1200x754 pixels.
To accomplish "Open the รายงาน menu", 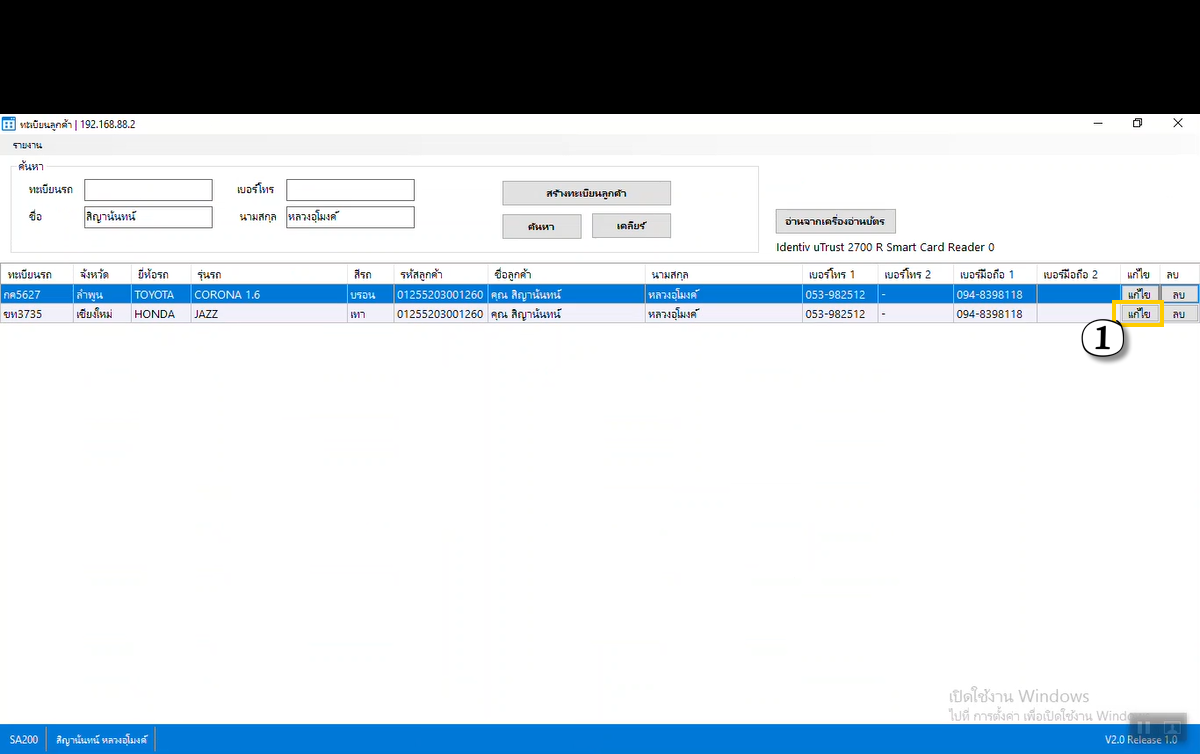I will point(27,146).
